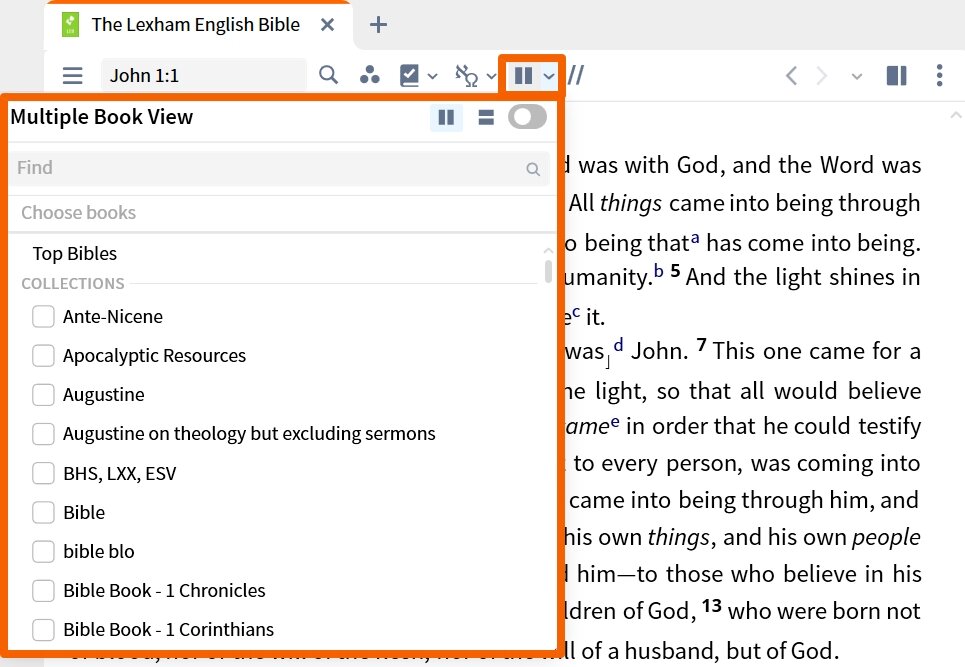Click the Lexham Bible tab book icon
The width and height of the screenshot is (965, 667).
coord(70,25)
